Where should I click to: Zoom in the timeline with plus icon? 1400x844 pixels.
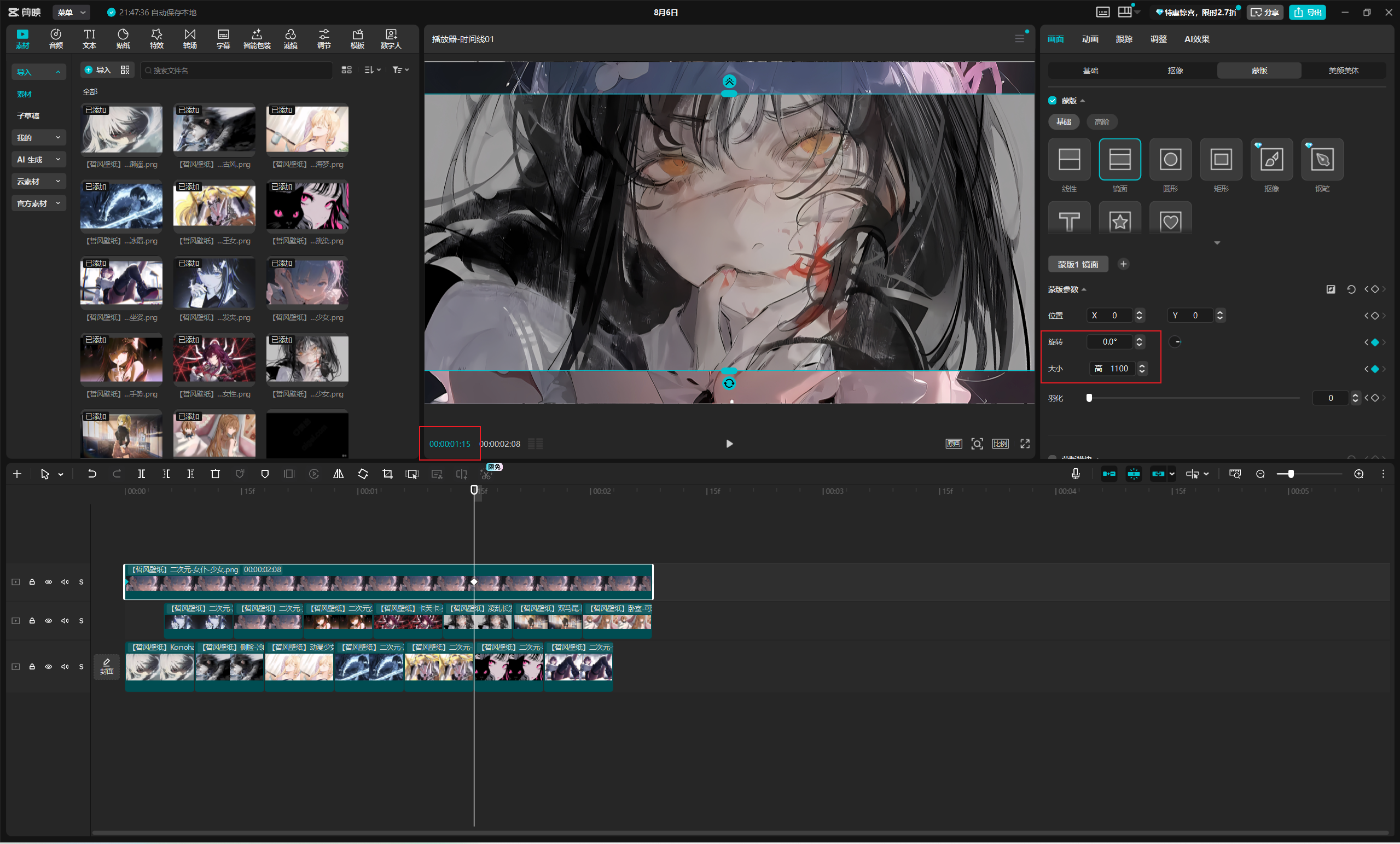(x=1358, y=474)
